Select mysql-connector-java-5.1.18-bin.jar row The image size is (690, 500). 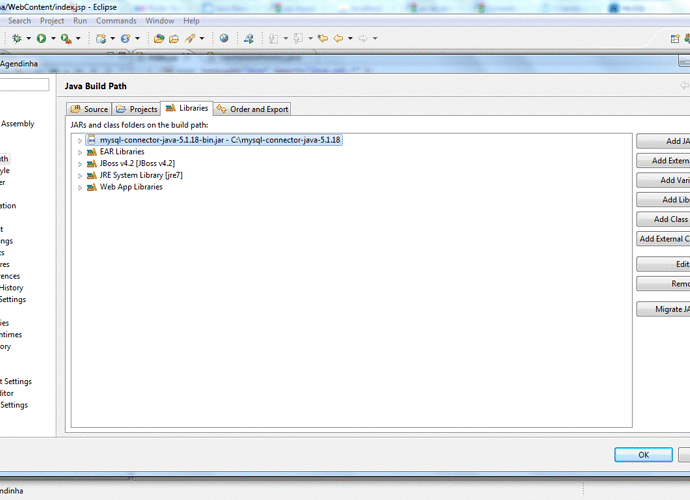click(214, 140)
